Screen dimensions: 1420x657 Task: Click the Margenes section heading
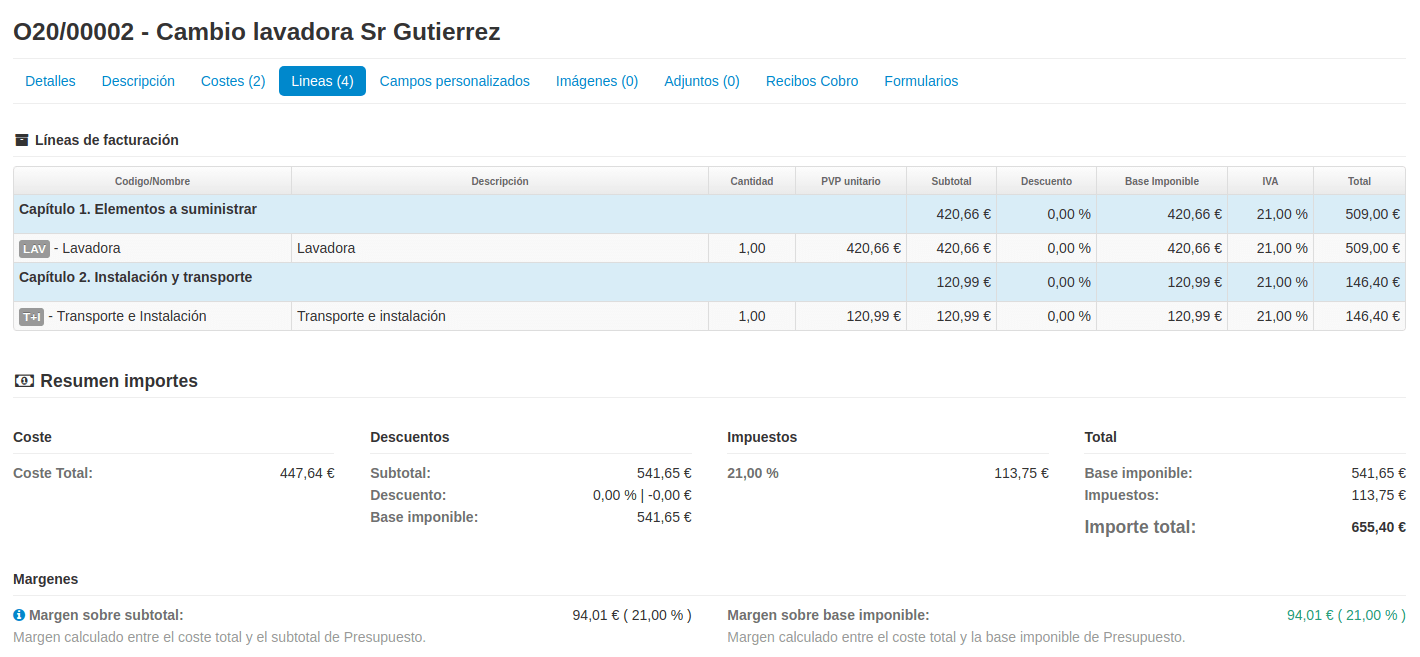click(x=46, y=579)
